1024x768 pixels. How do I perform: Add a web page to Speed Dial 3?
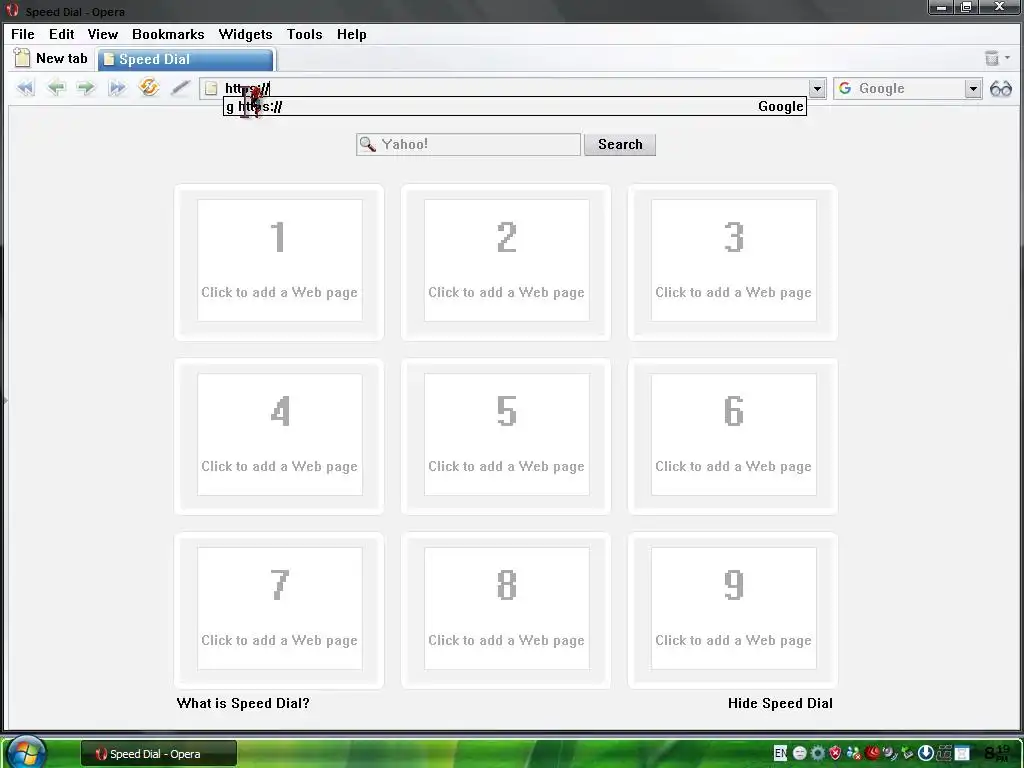click(x=733, y=261)
